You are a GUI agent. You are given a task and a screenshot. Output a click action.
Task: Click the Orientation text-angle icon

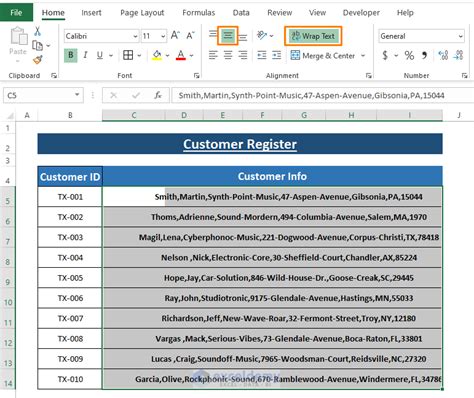tap(262, 35)
